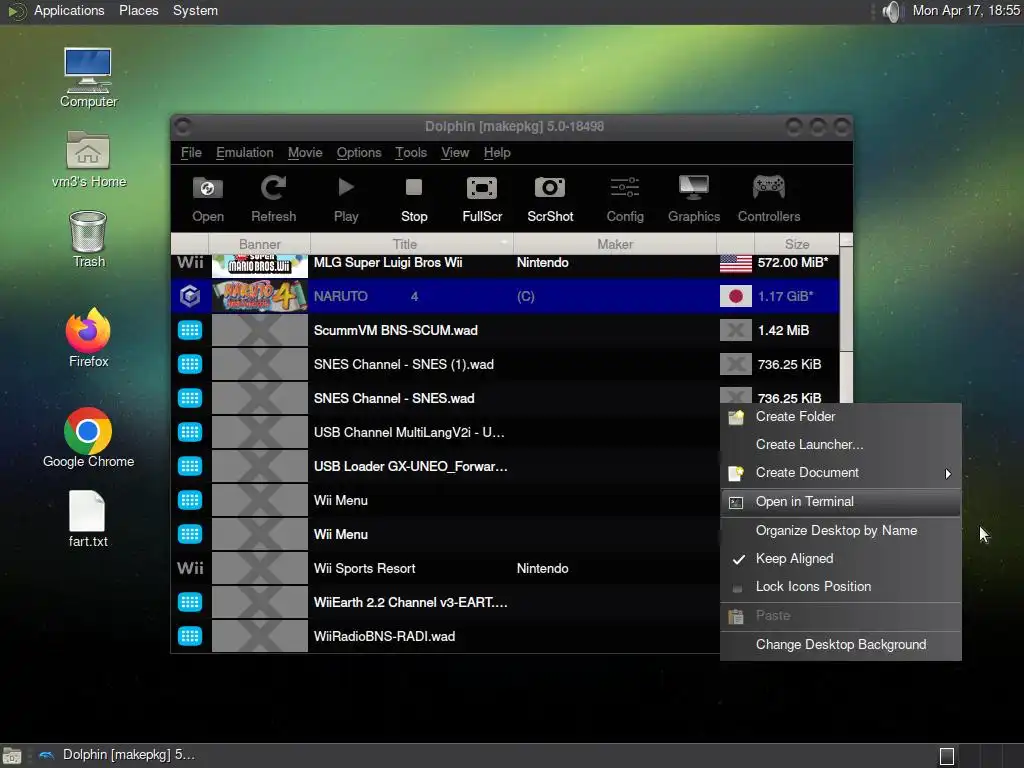Launch Google Chrome from the desktop
This screenshot has height=768, width=1024.
pos(88,438)
